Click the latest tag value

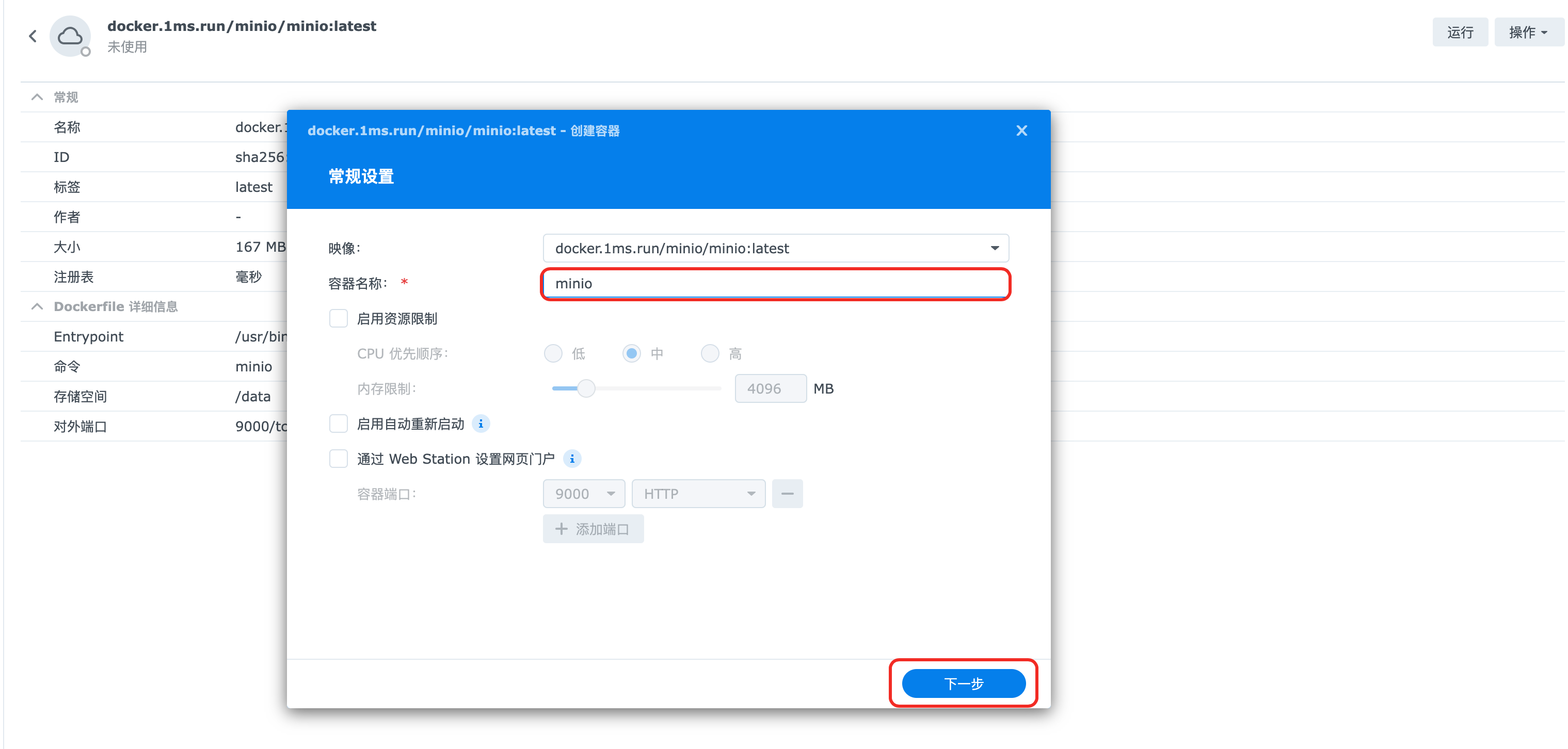254,187
